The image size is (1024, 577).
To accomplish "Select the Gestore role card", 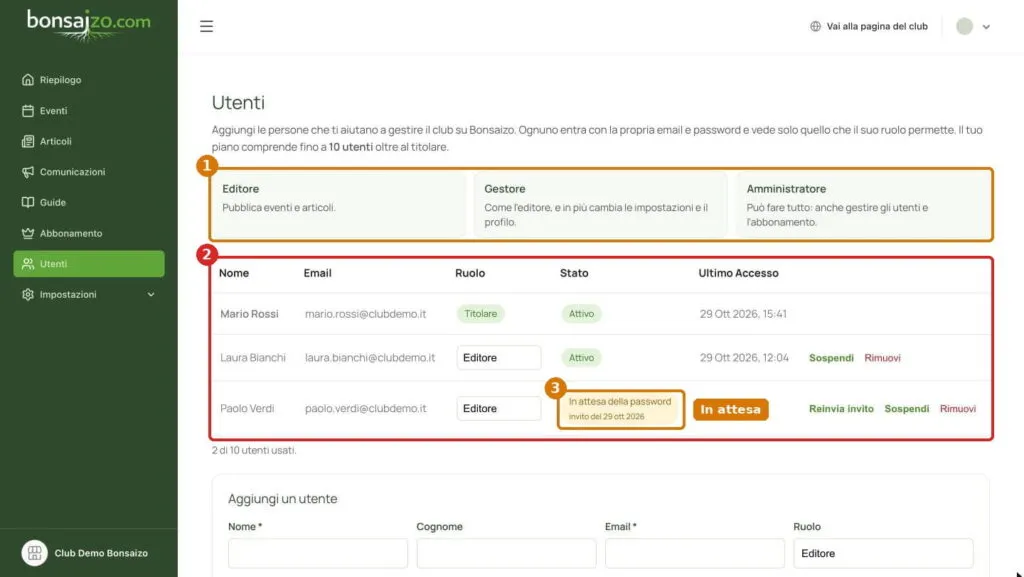I will (601, 205).
